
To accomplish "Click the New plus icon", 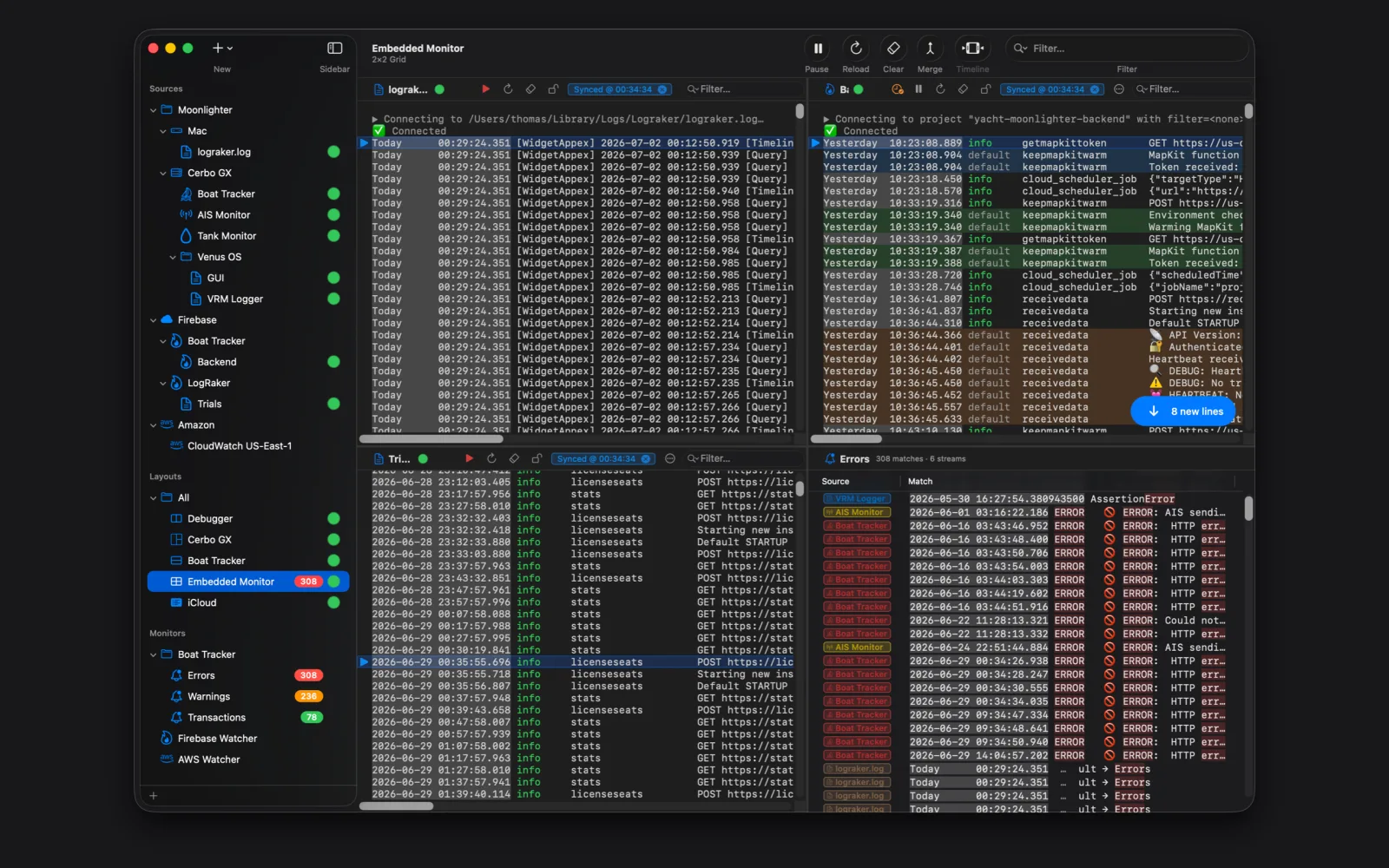I will point(217,49).
